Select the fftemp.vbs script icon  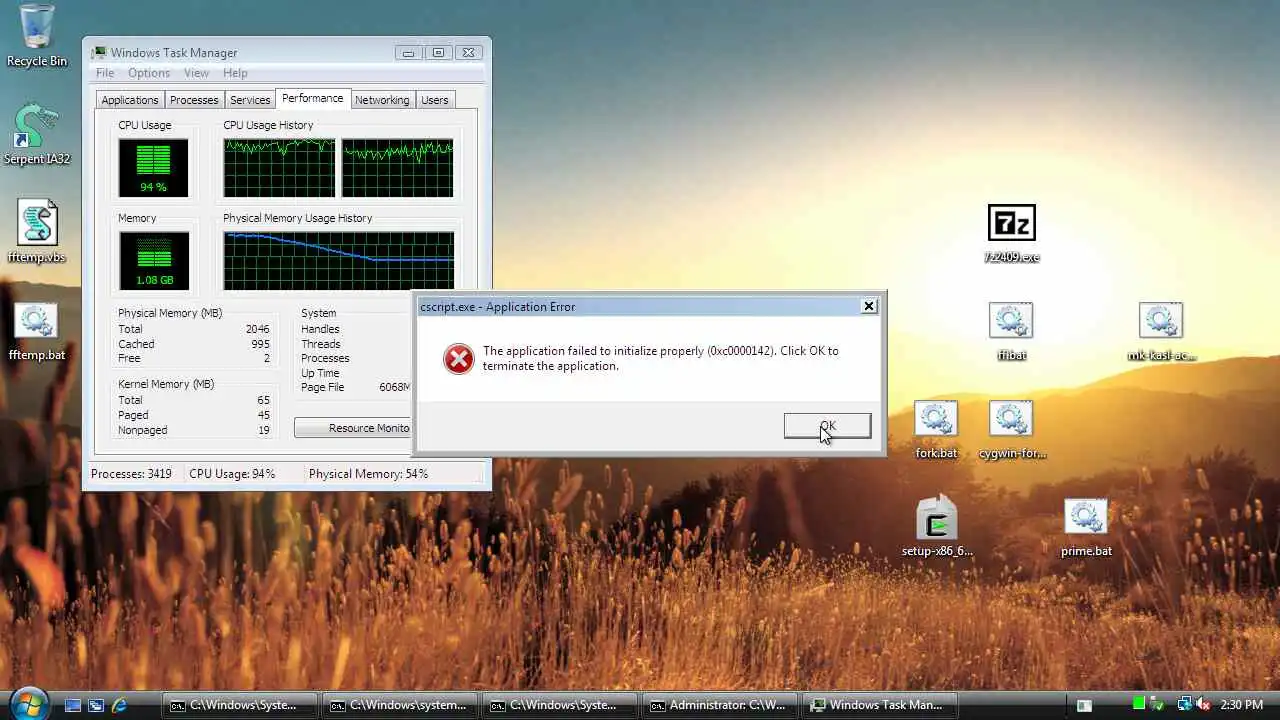pos(37,232)
